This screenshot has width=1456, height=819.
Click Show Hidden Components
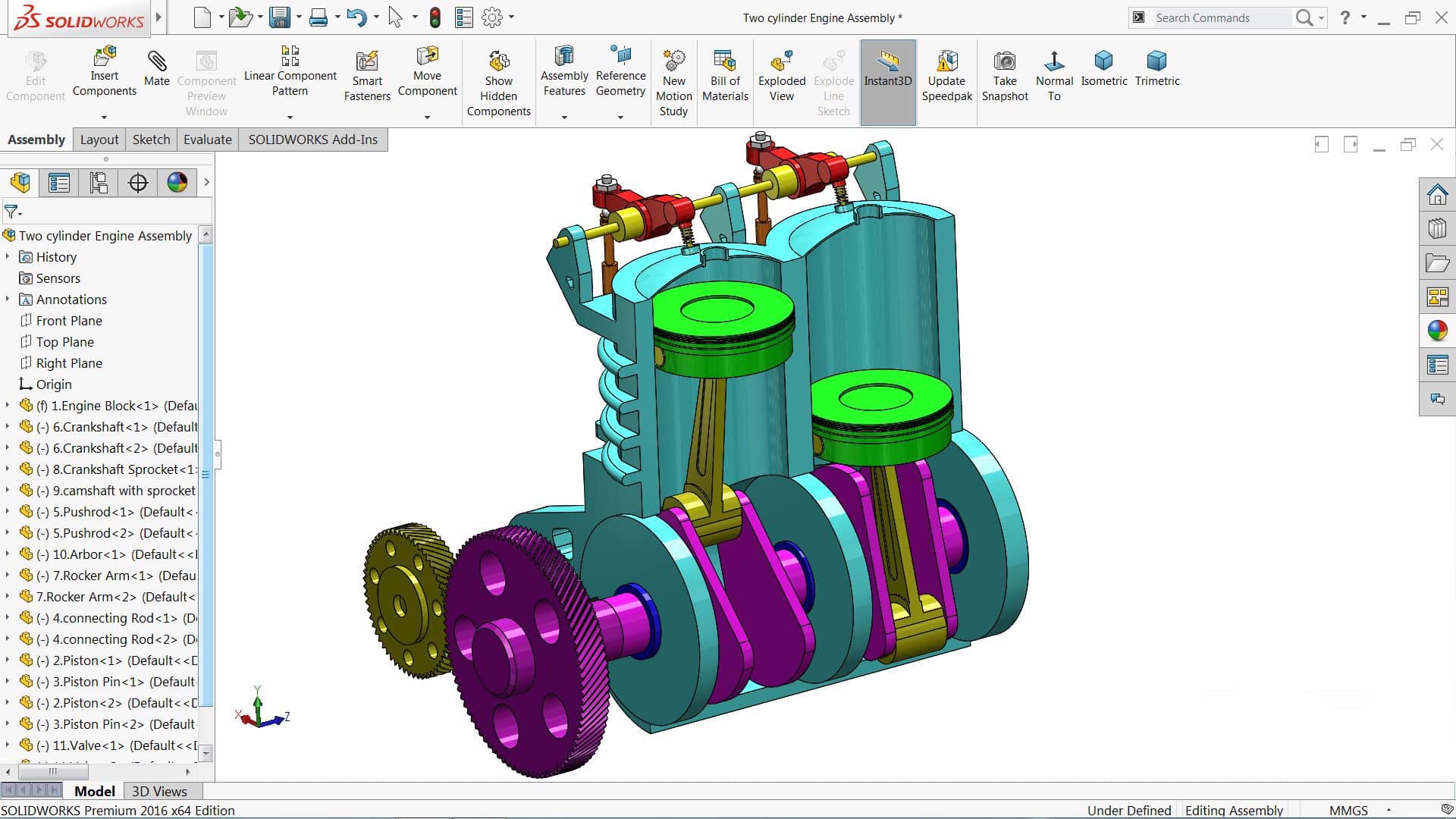point(498,83)
